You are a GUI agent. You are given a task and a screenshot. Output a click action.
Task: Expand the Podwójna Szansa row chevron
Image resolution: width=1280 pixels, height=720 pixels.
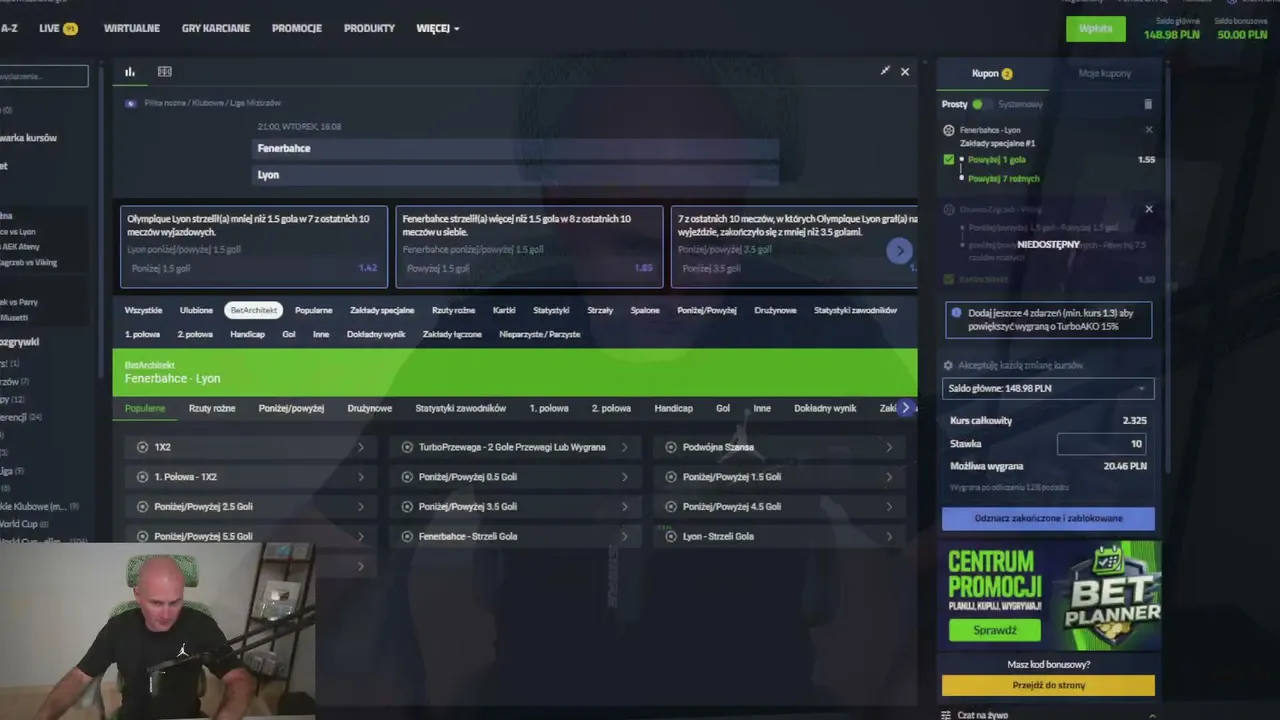point(889,447)
